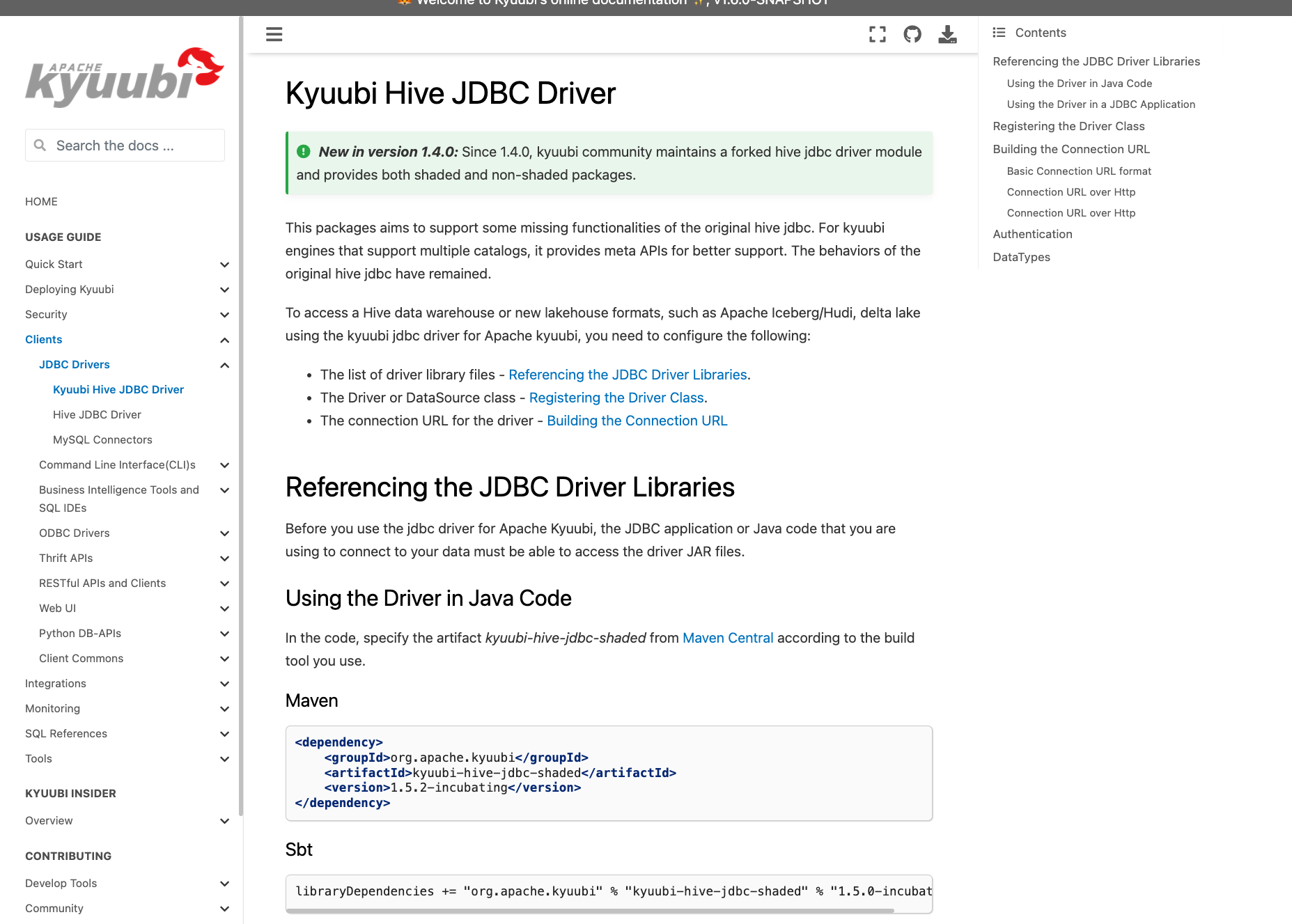The width and height of the screenshot is (1292, 924).
Task: Open Web UI sidebar entry
Action: click(x=57, y=608)
